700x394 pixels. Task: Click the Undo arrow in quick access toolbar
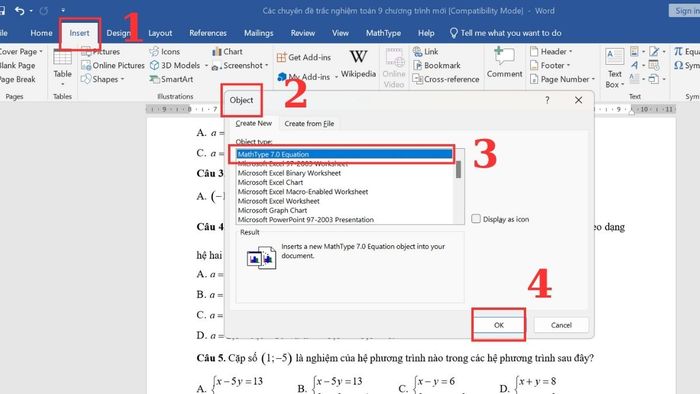19,10
